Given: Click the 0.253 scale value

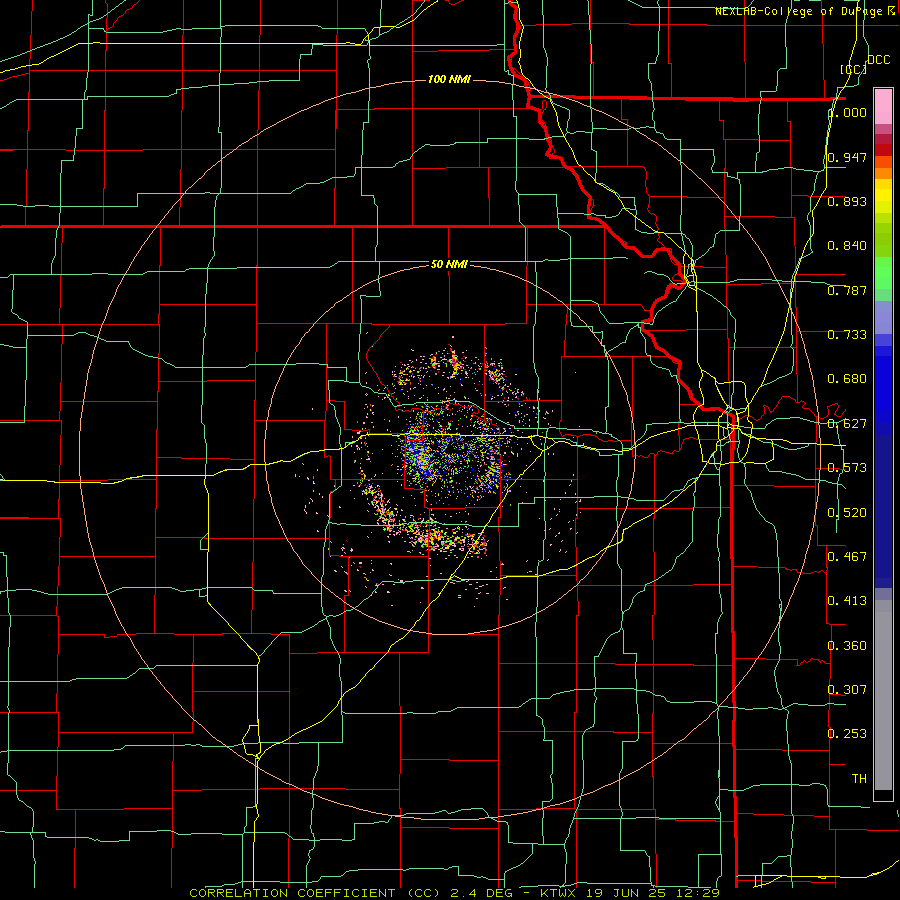Looking at the screenshot, I should (x=847, y=734).
